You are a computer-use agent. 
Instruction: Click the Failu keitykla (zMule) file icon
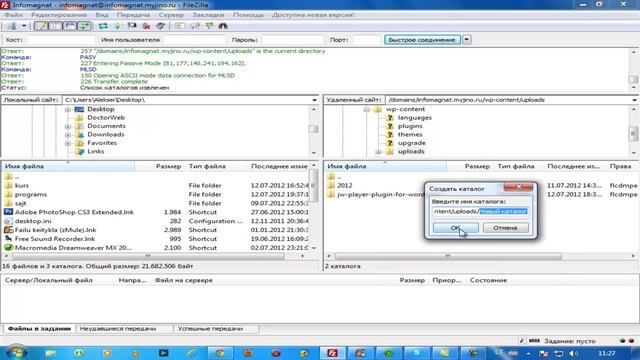[x=8, y=230]
